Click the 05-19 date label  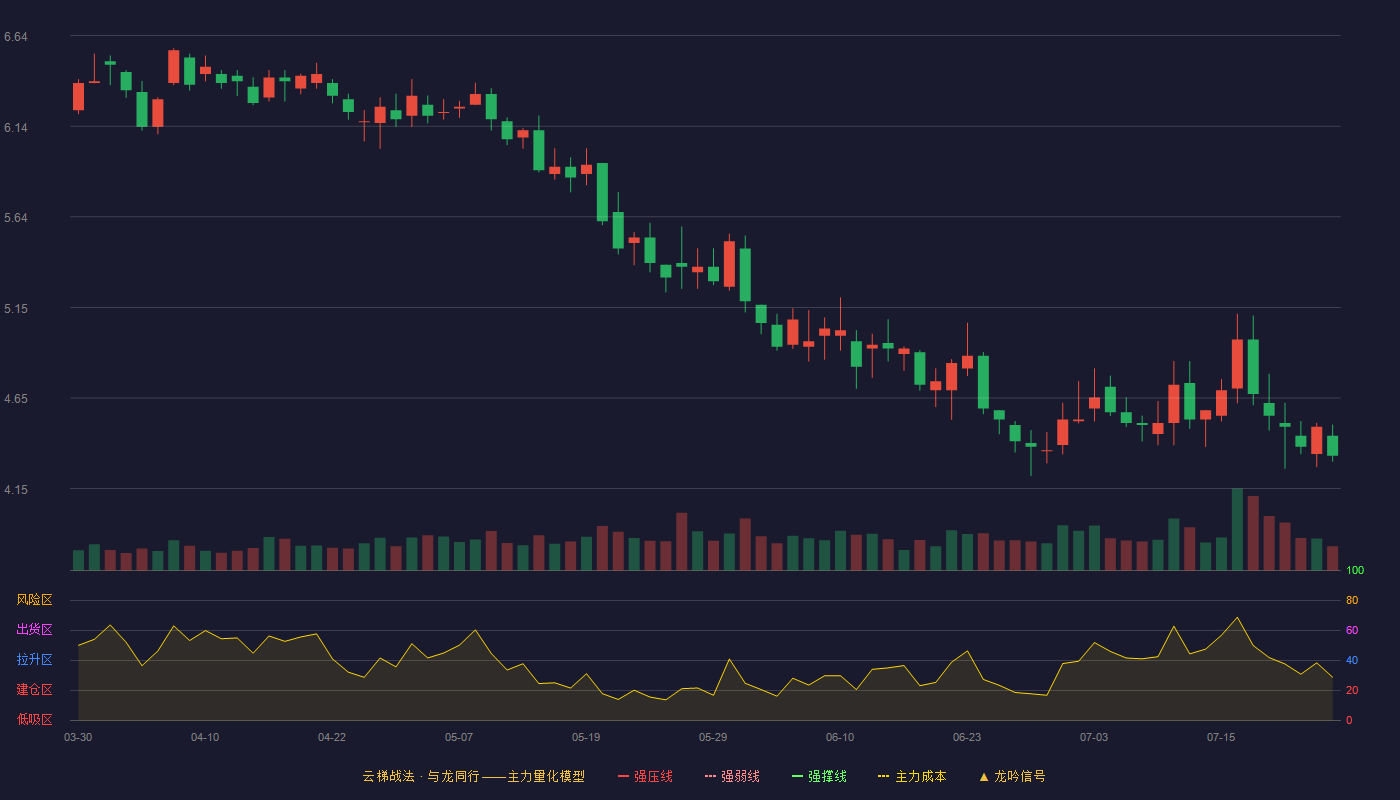[x=586, y=737]
